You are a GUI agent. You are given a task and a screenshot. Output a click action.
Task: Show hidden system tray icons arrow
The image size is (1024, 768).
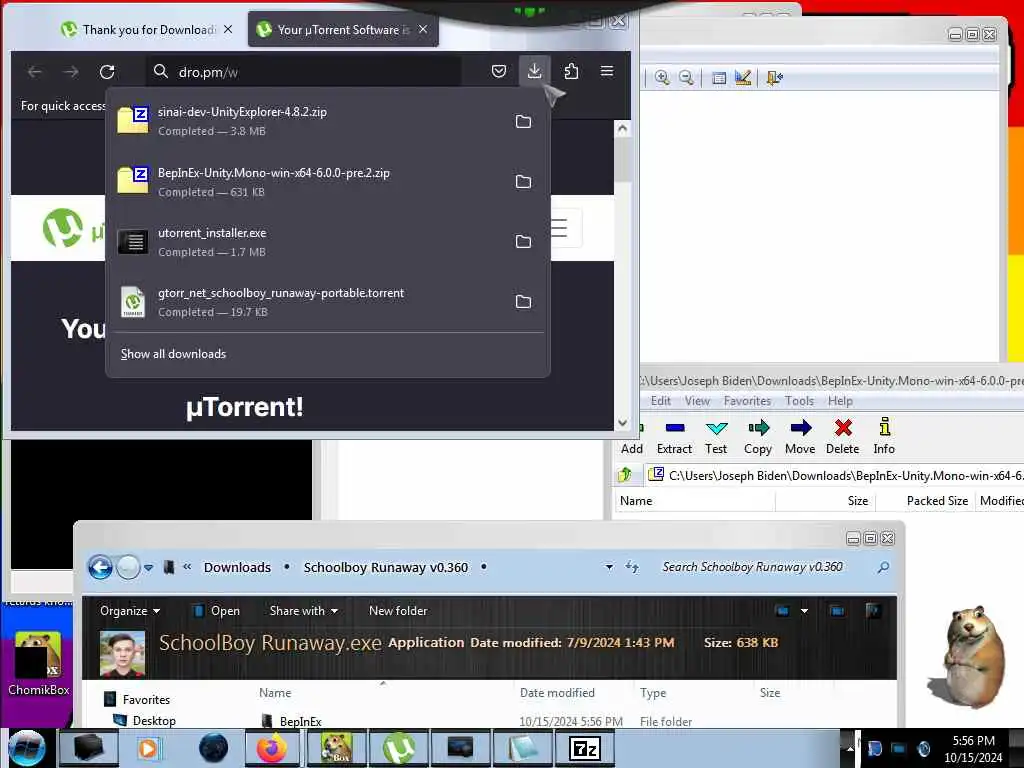click(x=850, y=748)
